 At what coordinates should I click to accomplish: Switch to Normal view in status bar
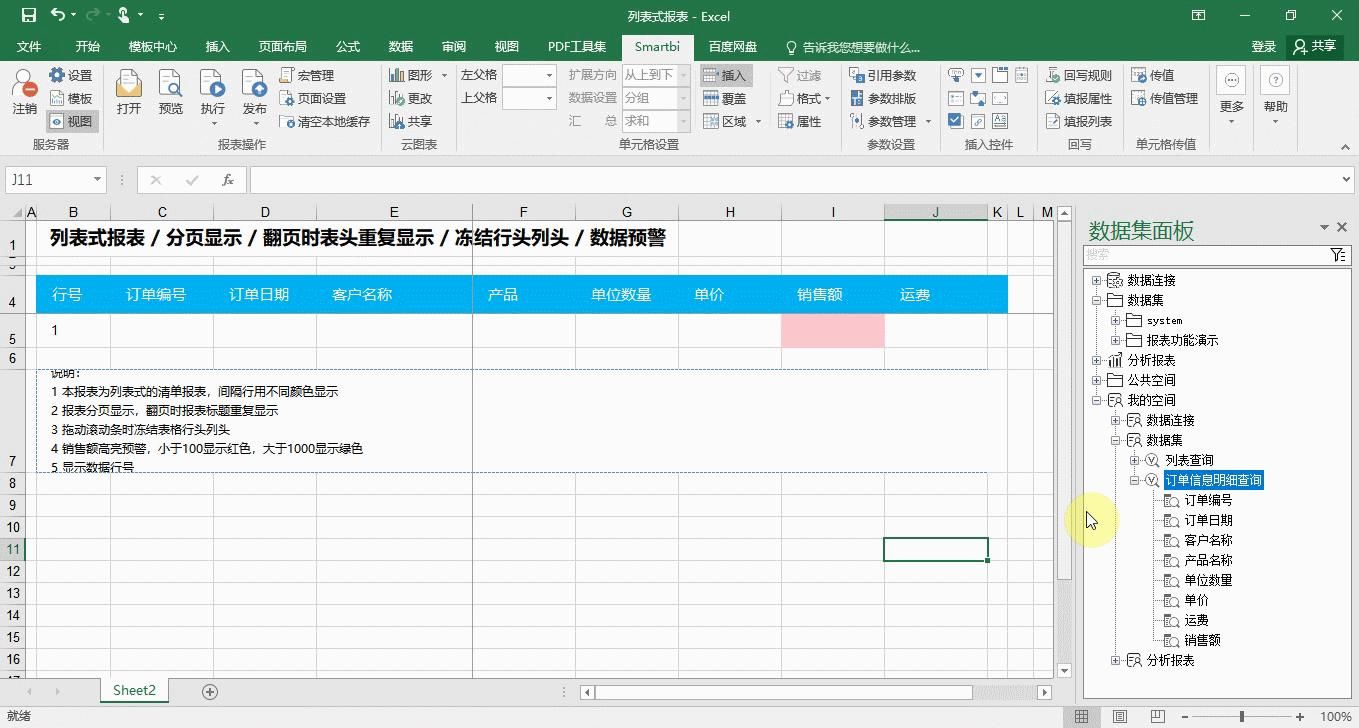click(1081, 716)
